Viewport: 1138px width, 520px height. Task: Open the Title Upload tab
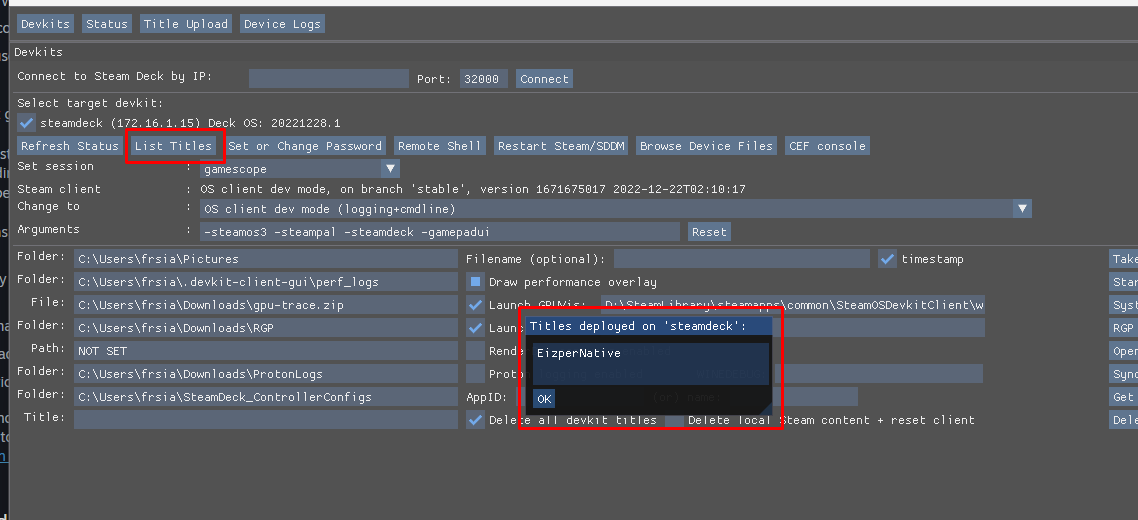(186, 24)
